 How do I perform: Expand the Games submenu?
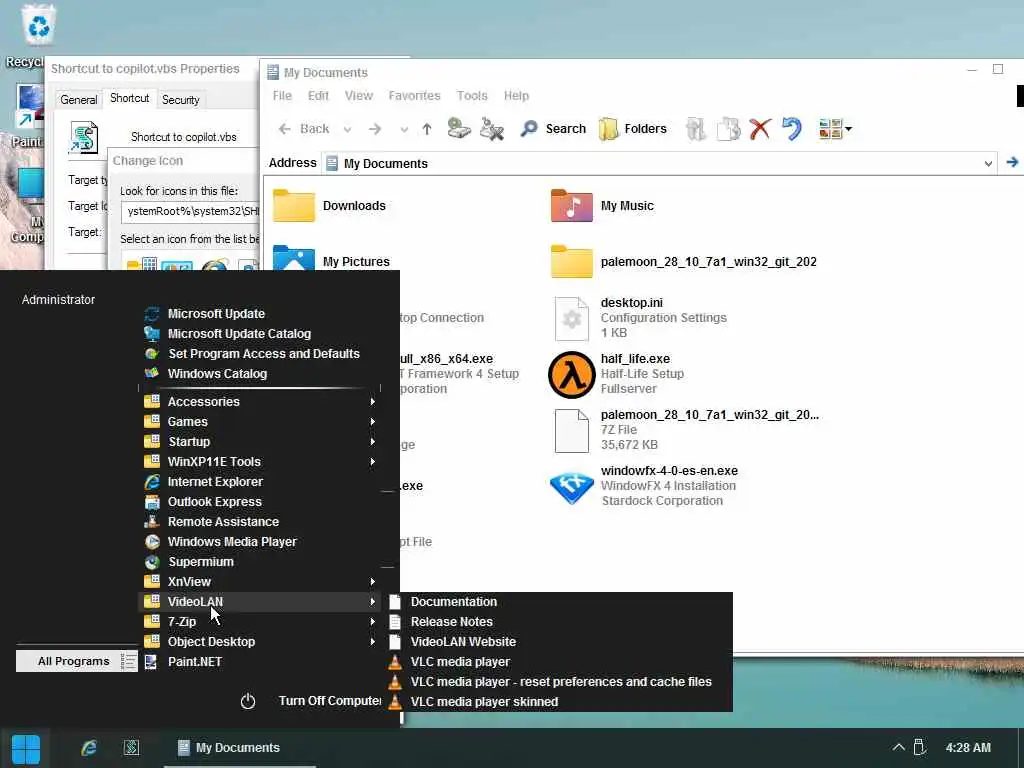point(260,422)
